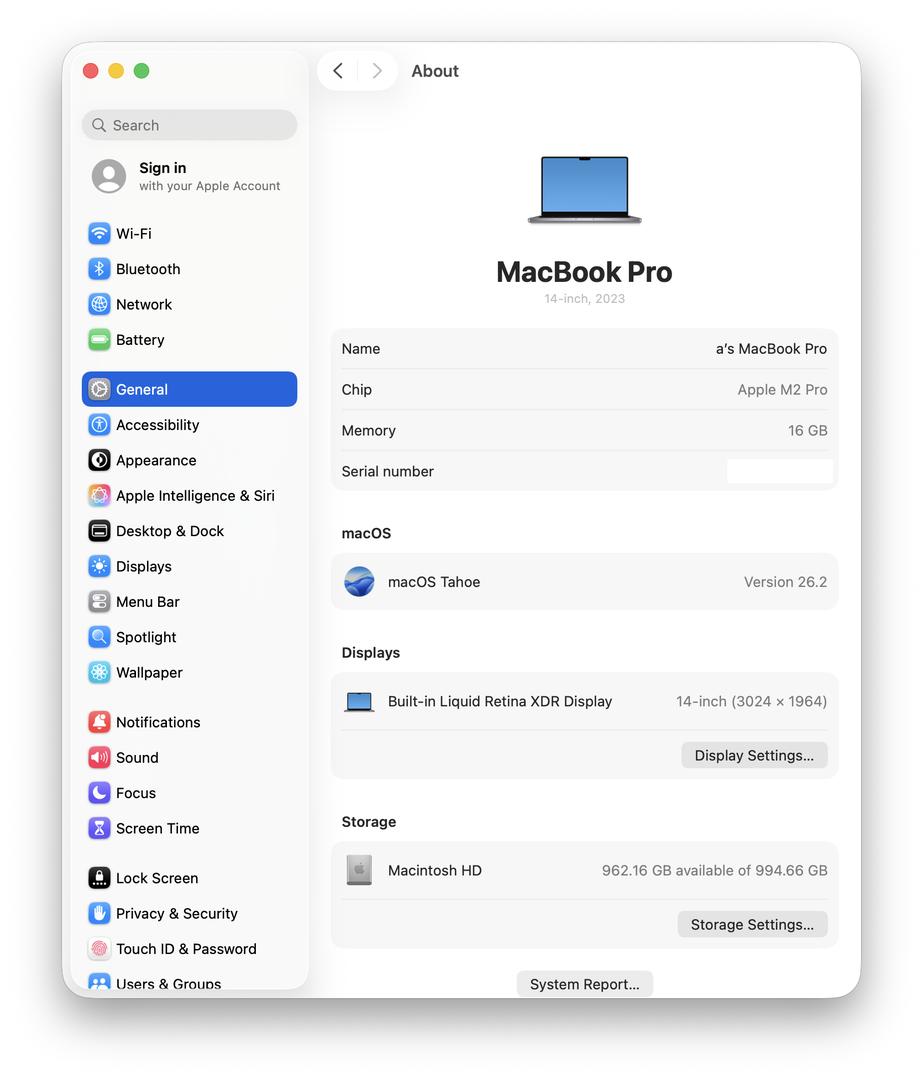The width and height of the screenshot is (923, 1080).
Task: Select Network in the sidebar
Action: (189, 304)
